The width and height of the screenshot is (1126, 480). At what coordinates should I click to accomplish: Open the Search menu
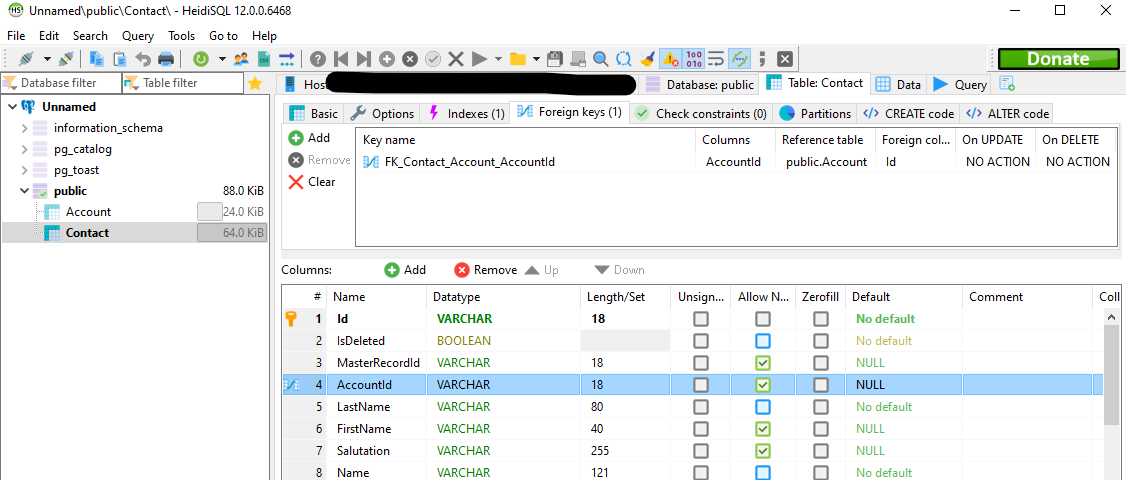90,35
